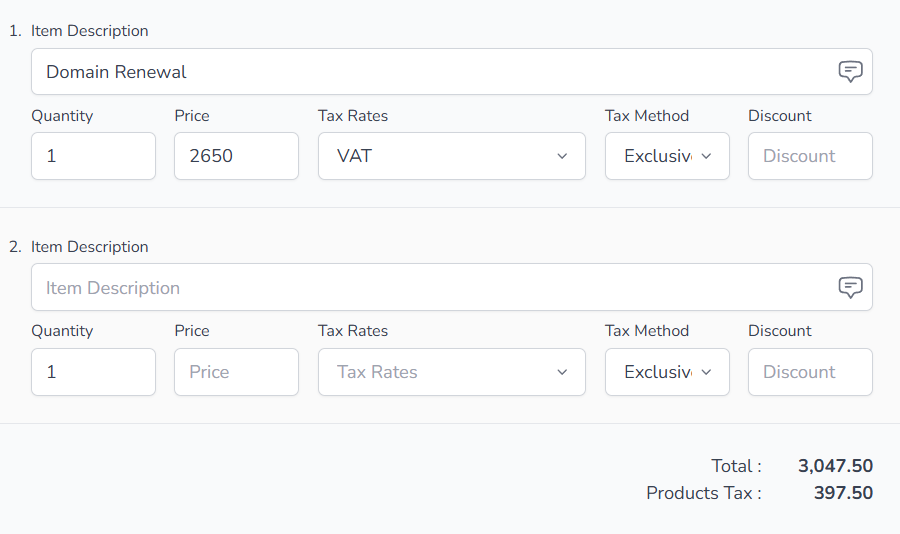Select the first item's empty Discount field

point(810,156)
